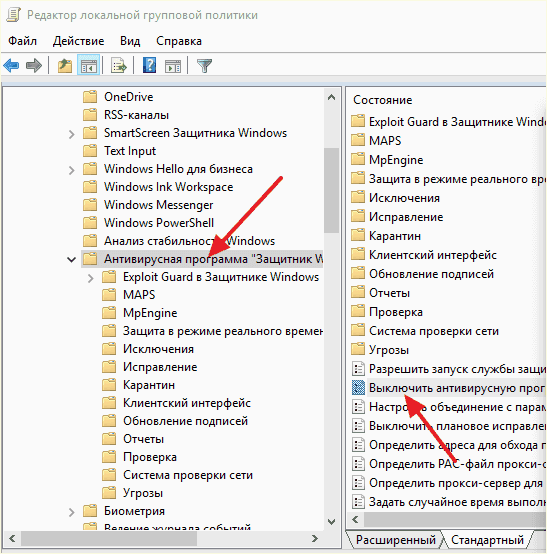Expand Windows Hello для бизнеса node
Screen dimensions: 547x554
[71, 170]
